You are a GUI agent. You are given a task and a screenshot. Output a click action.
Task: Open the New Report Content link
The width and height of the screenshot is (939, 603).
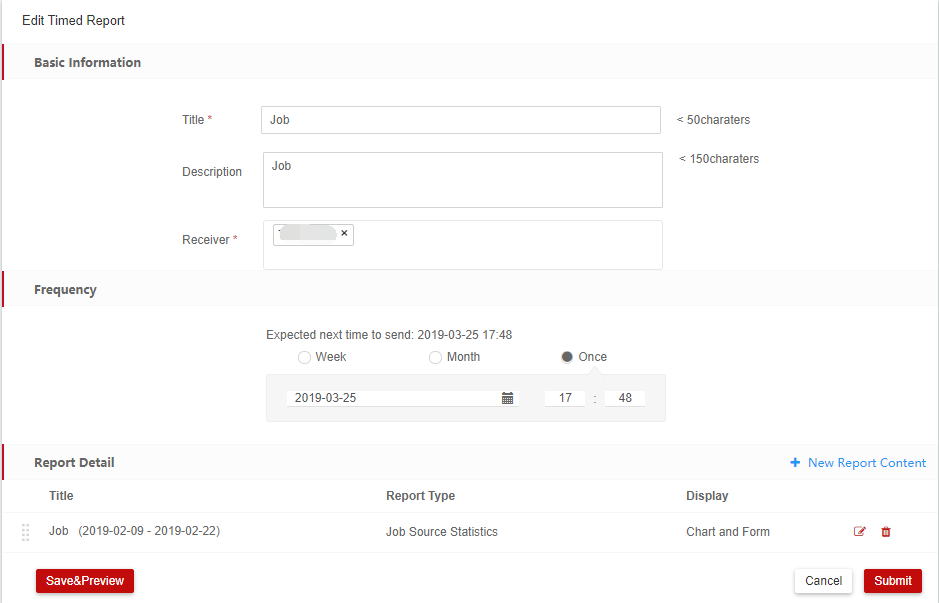pyautogui.click(x=866, y=463)
